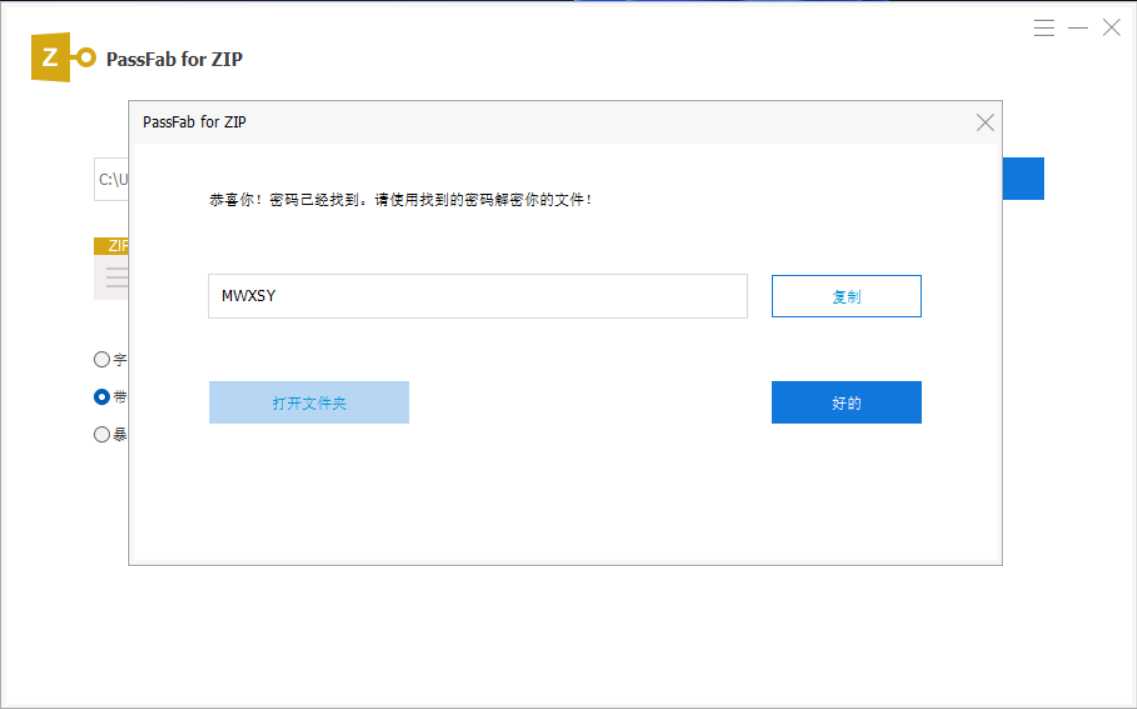Click the congratulation message text
1137x709 pixels.
pos(401,199)
